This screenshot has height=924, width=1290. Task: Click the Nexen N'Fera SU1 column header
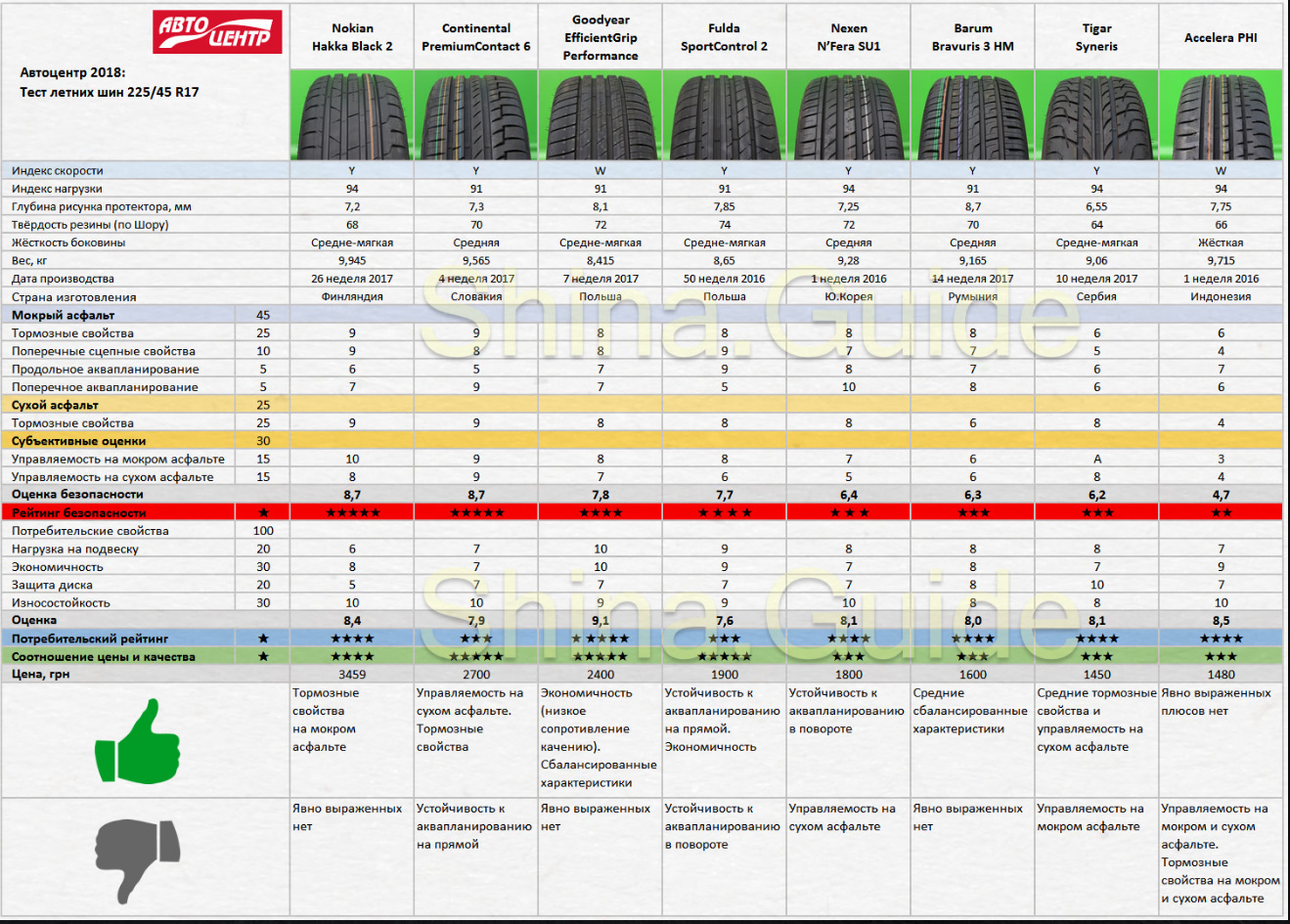click(849, 37)
